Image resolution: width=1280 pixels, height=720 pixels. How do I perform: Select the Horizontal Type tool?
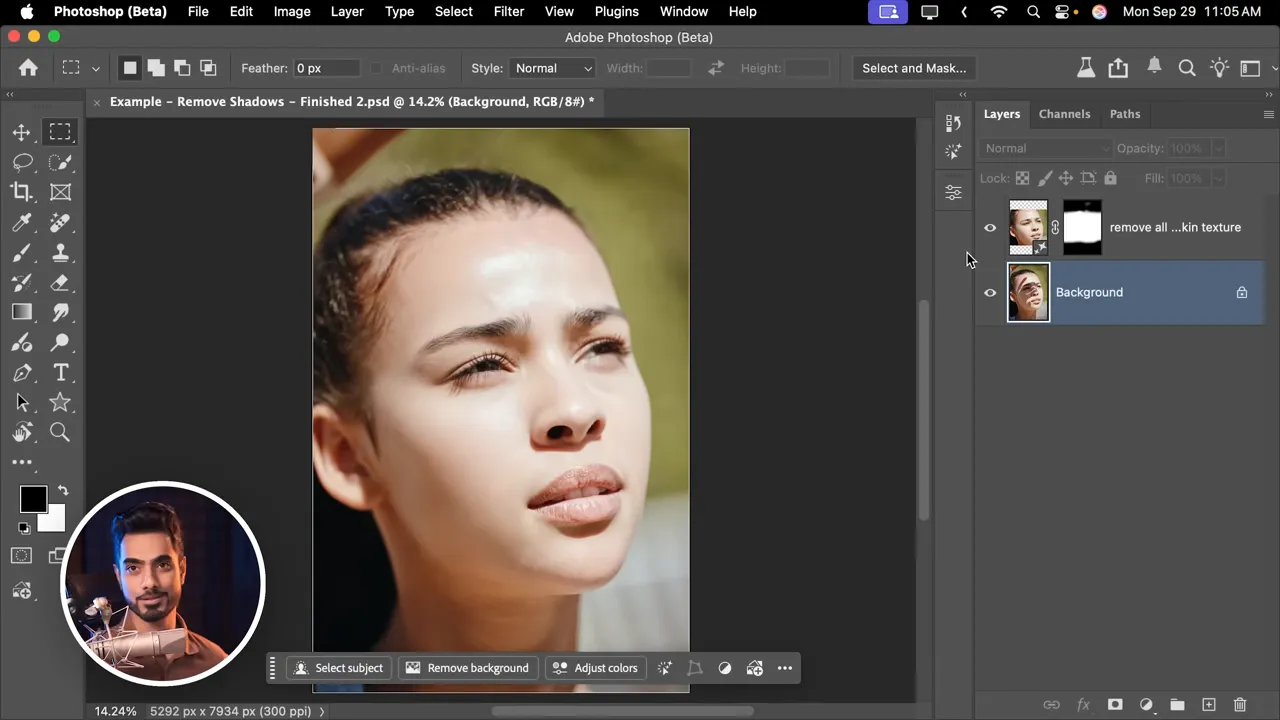click(60, 372)
